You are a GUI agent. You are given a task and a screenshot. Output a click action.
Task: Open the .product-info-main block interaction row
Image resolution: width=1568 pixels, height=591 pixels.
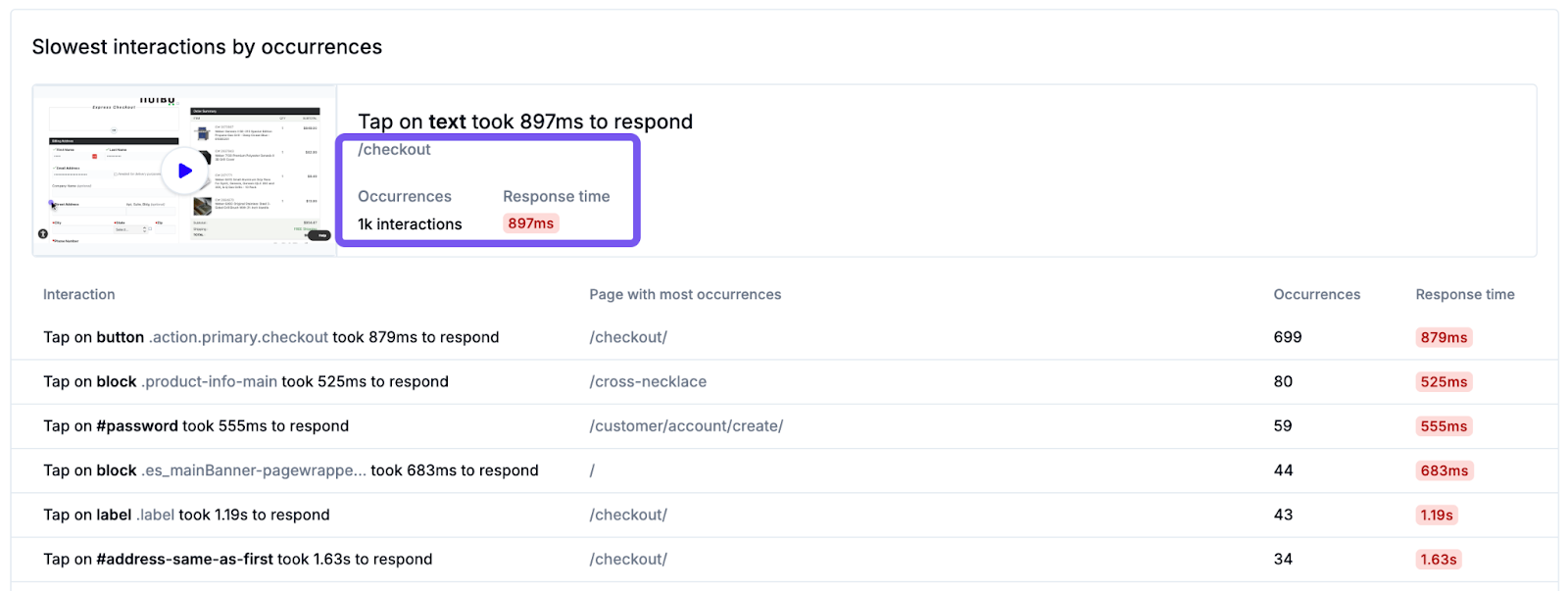245,381
